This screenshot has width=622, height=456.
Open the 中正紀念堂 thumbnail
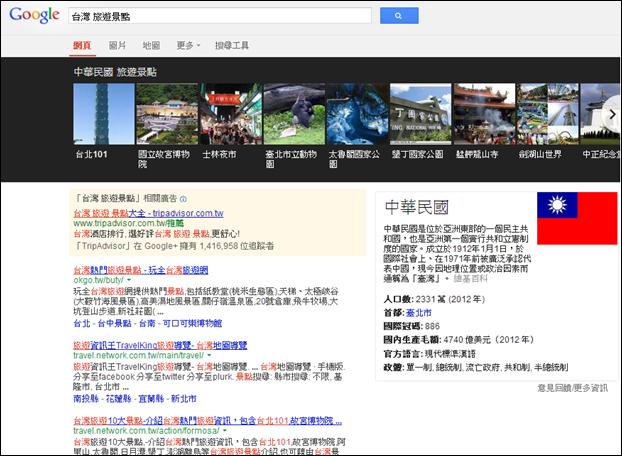pyautogui.click(x=600, y=114)
